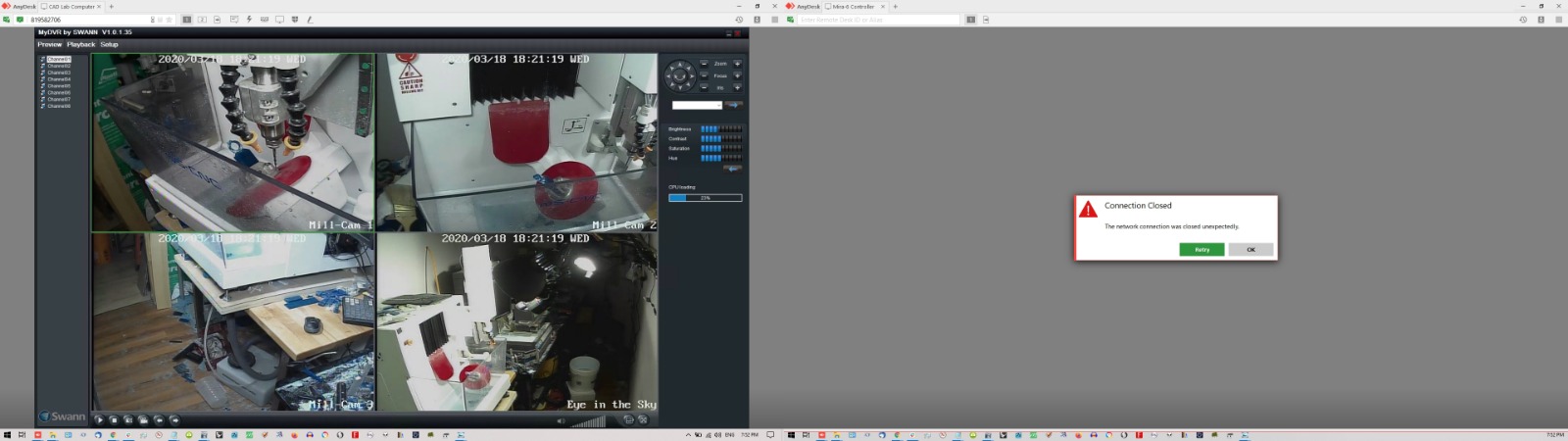This screenshot has width=1568, height=441.
Task: Decrease Zoom with the minus button
Action: coord(704,64)
